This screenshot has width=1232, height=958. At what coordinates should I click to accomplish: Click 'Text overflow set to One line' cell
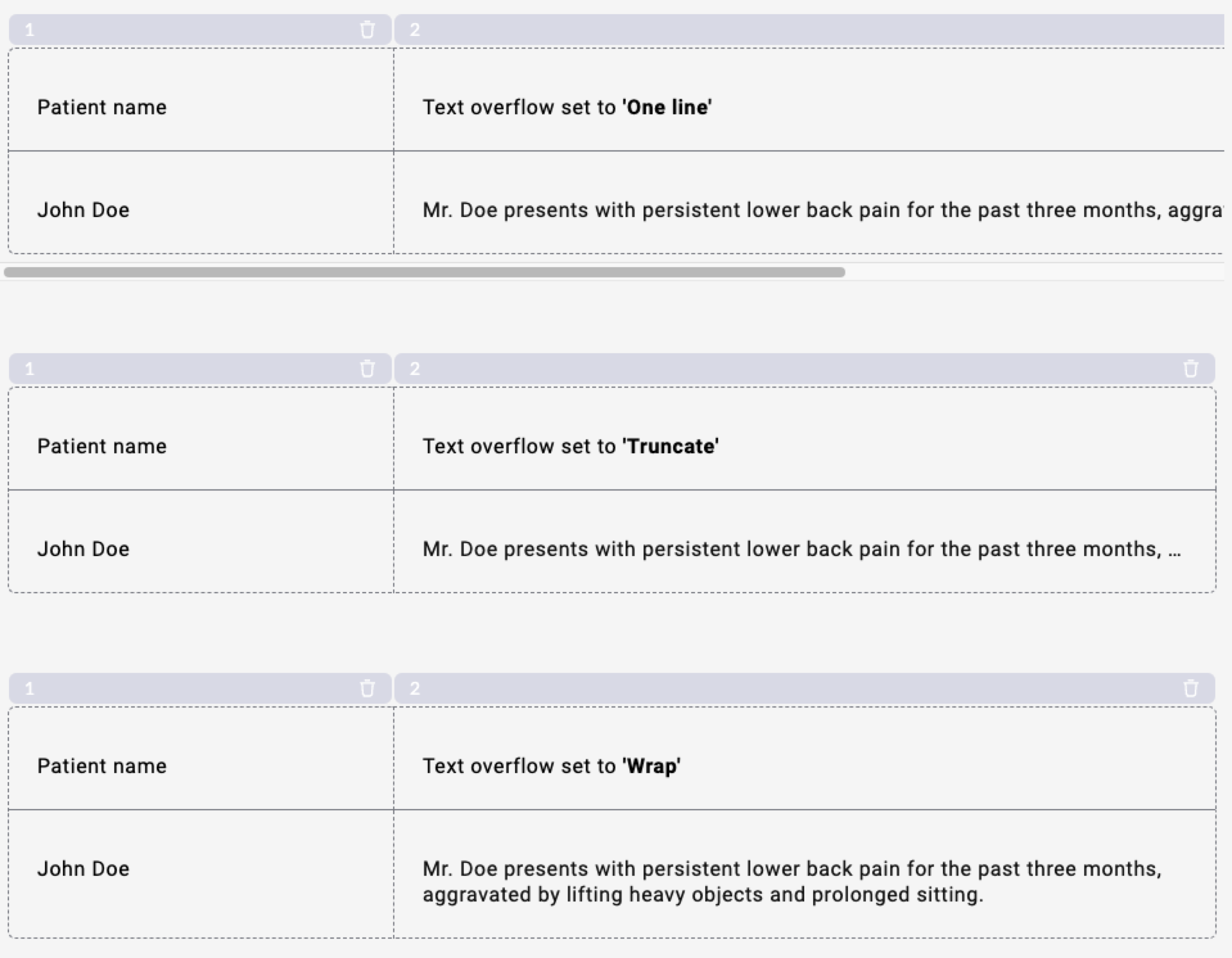pyautogui.click(x=809, y=100)
